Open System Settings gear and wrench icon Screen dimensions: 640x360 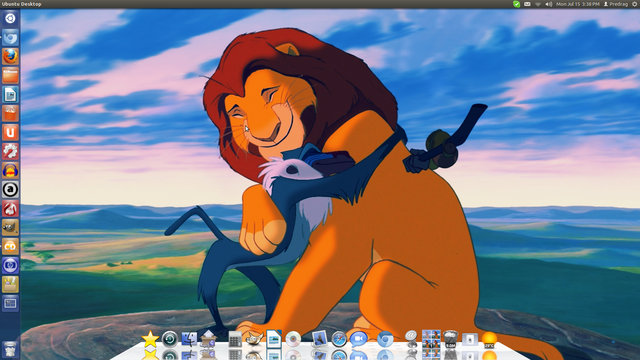10,151
